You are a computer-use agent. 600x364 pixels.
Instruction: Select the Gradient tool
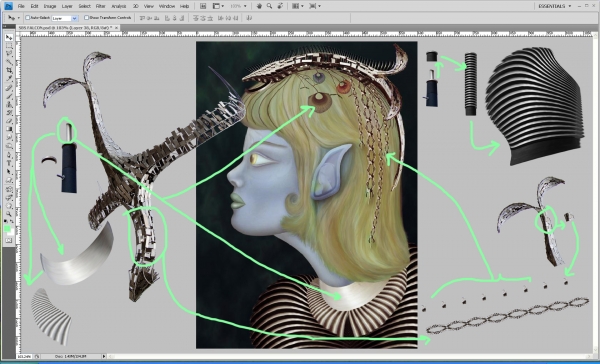pyautogui.click(x=9, y=129)
